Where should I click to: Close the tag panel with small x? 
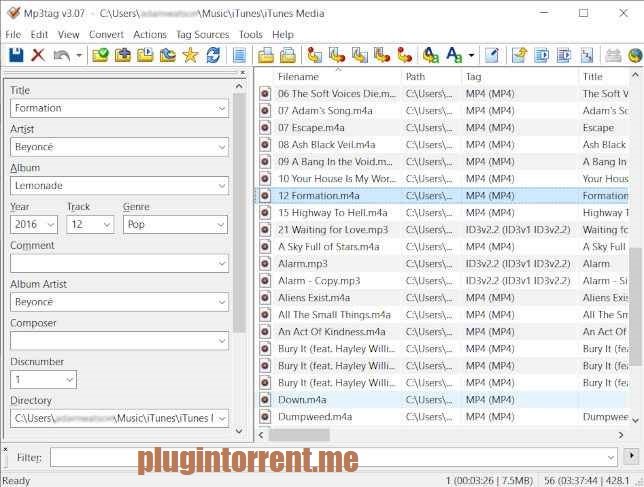[243, 72]
